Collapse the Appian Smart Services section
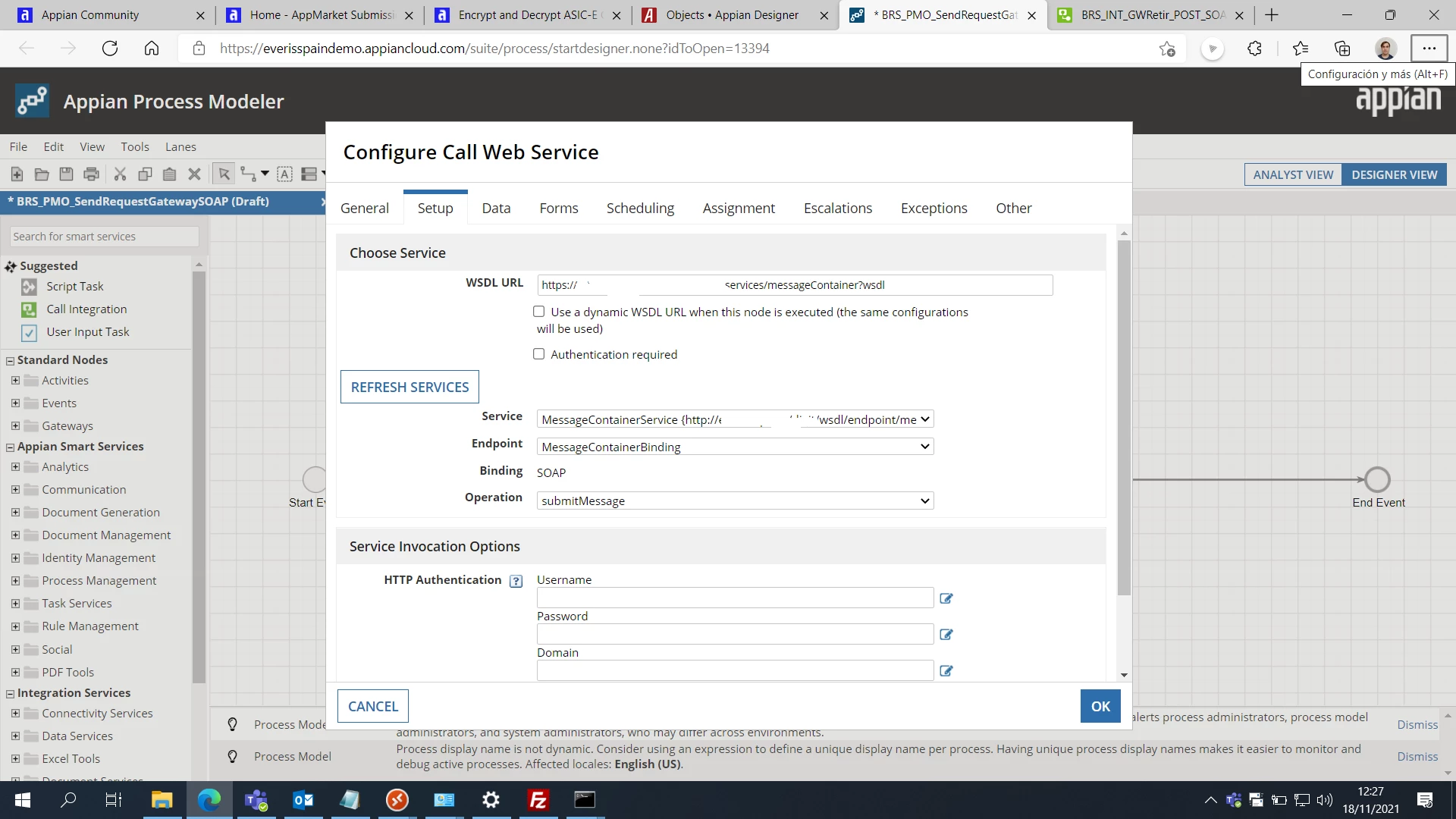 pos(11,447)
